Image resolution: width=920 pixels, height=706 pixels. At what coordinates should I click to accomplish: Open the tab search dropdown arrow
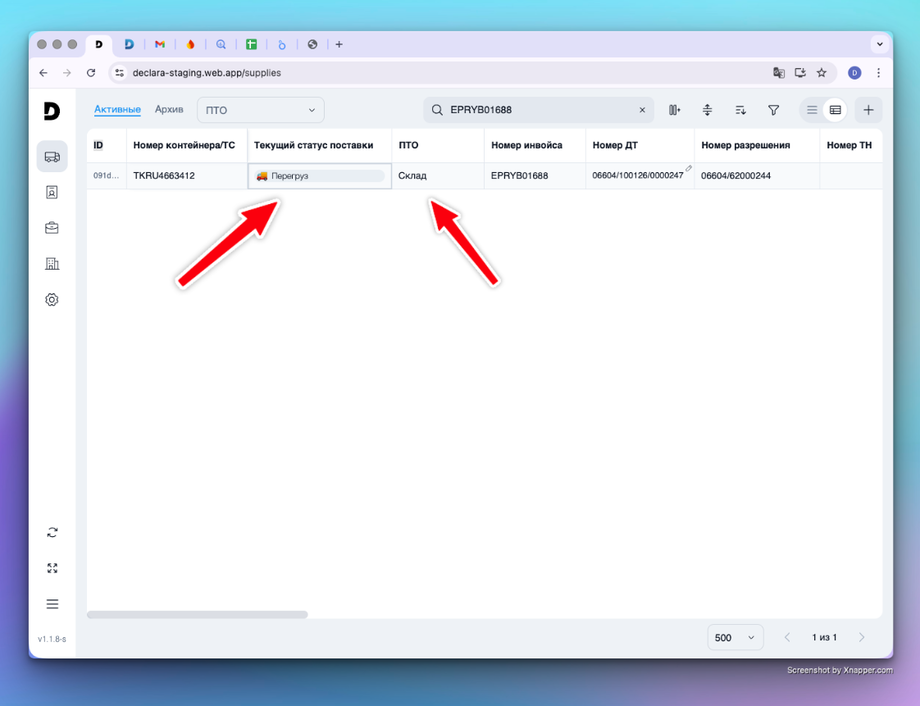pyautogui.click(x=880, y=44)
